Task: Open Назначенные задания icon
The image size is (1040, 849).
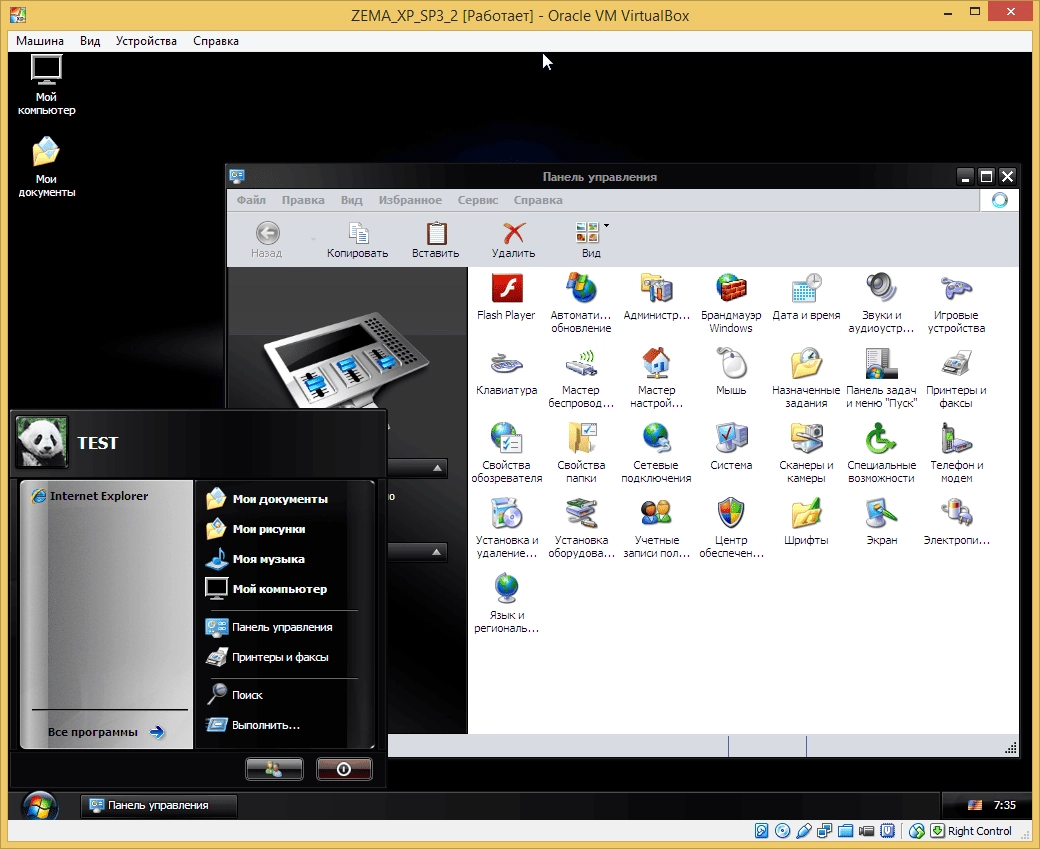Action: pos(806,377)
